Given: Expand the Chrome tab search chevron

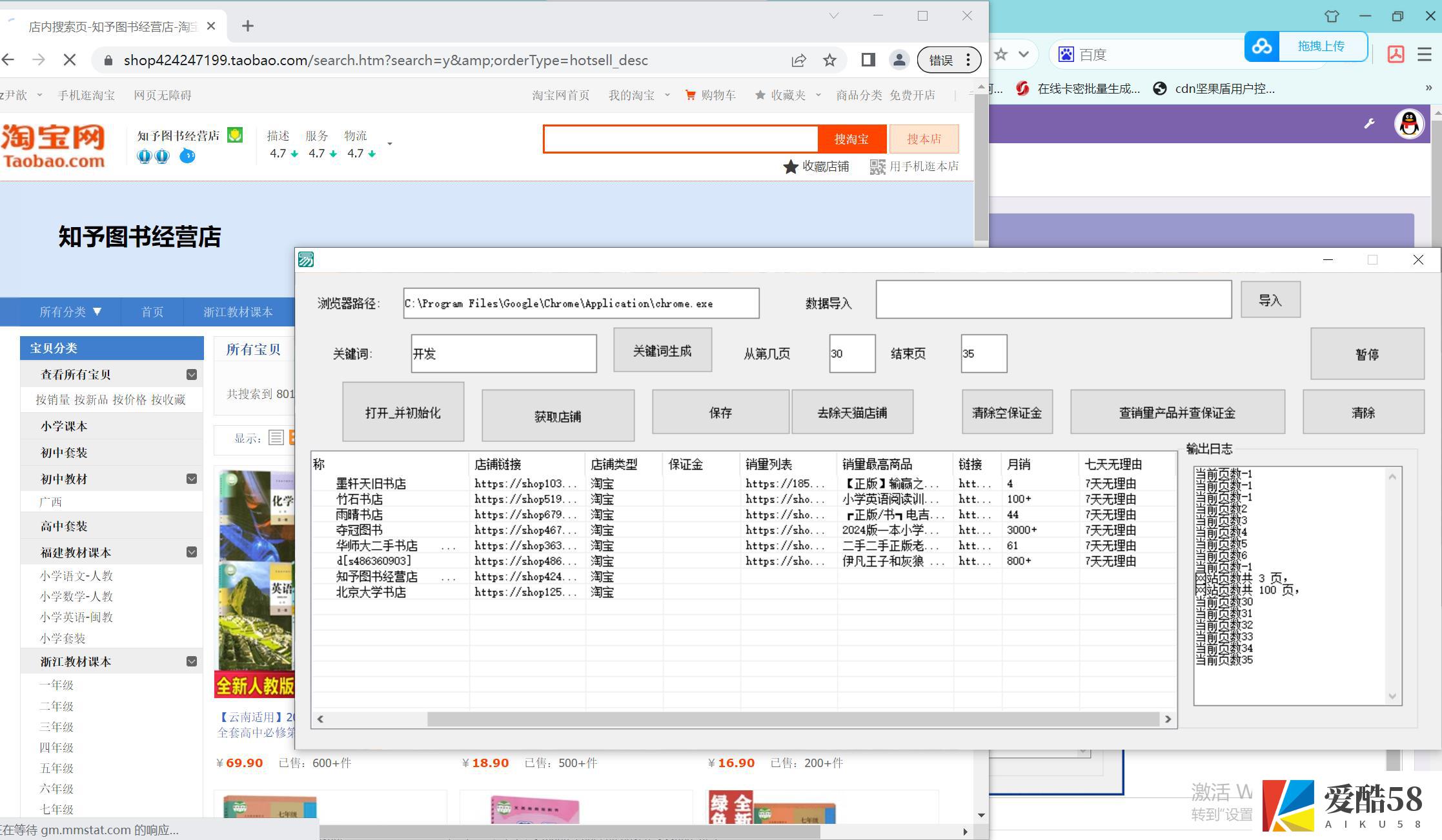Looking at the screenshot, I should (833, 16).
